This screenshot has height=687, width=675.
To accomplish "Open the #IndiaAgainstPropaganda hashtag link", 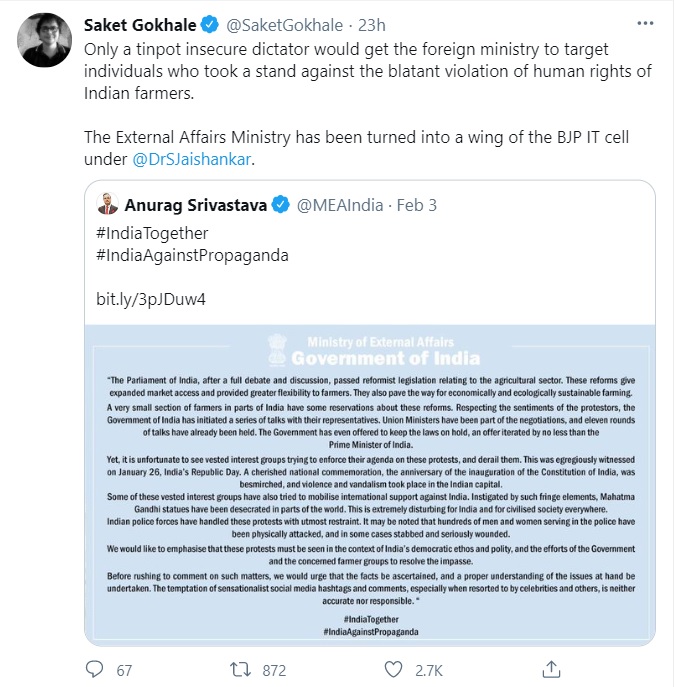I will click(192, 255).
